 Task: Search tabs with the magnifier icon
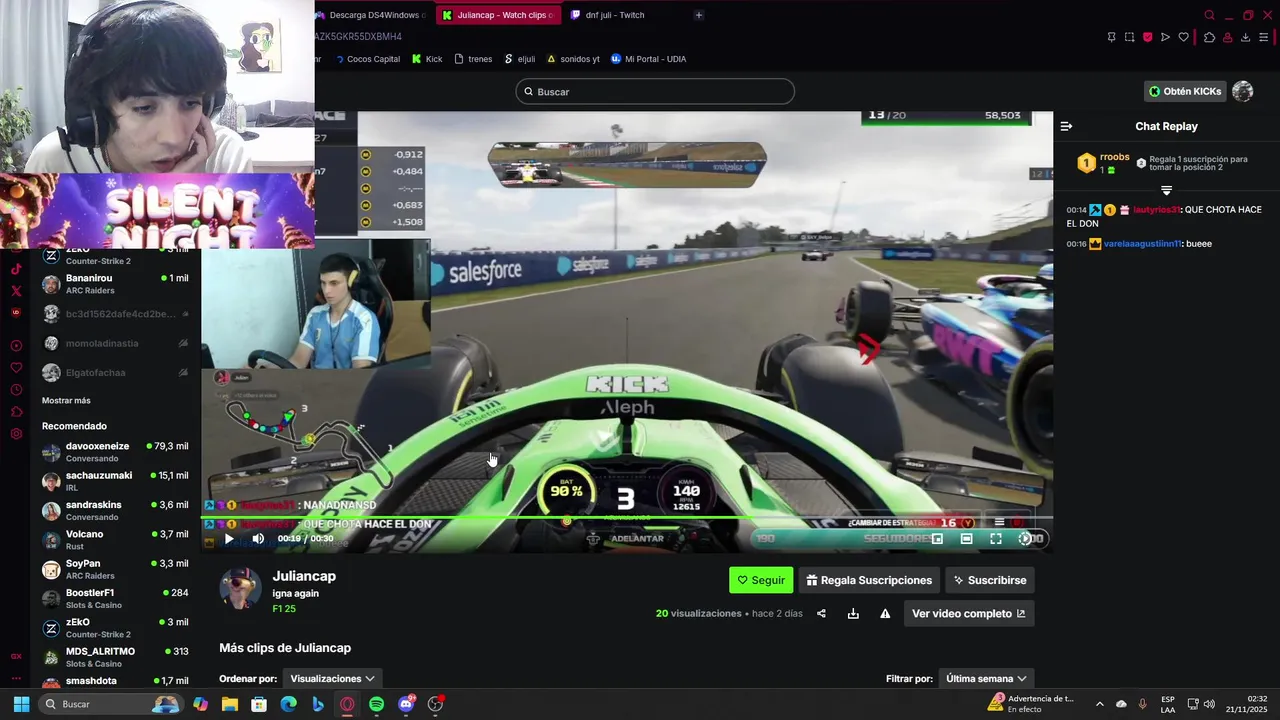1209,15
